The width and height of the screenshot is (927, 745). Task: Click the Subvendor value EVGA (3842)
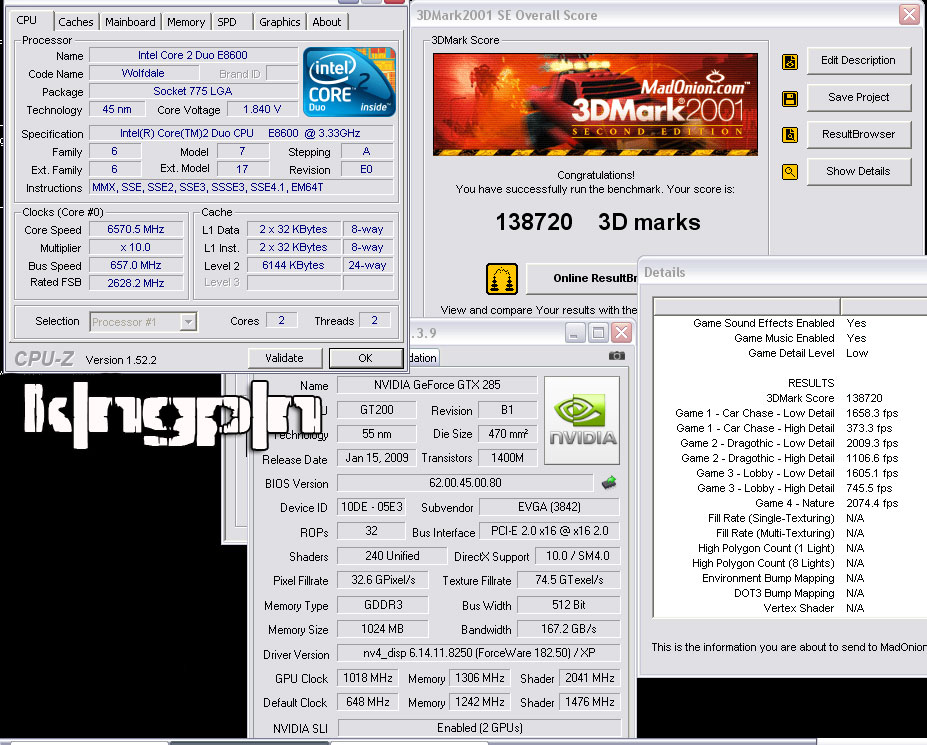click(x=549, y=507)
